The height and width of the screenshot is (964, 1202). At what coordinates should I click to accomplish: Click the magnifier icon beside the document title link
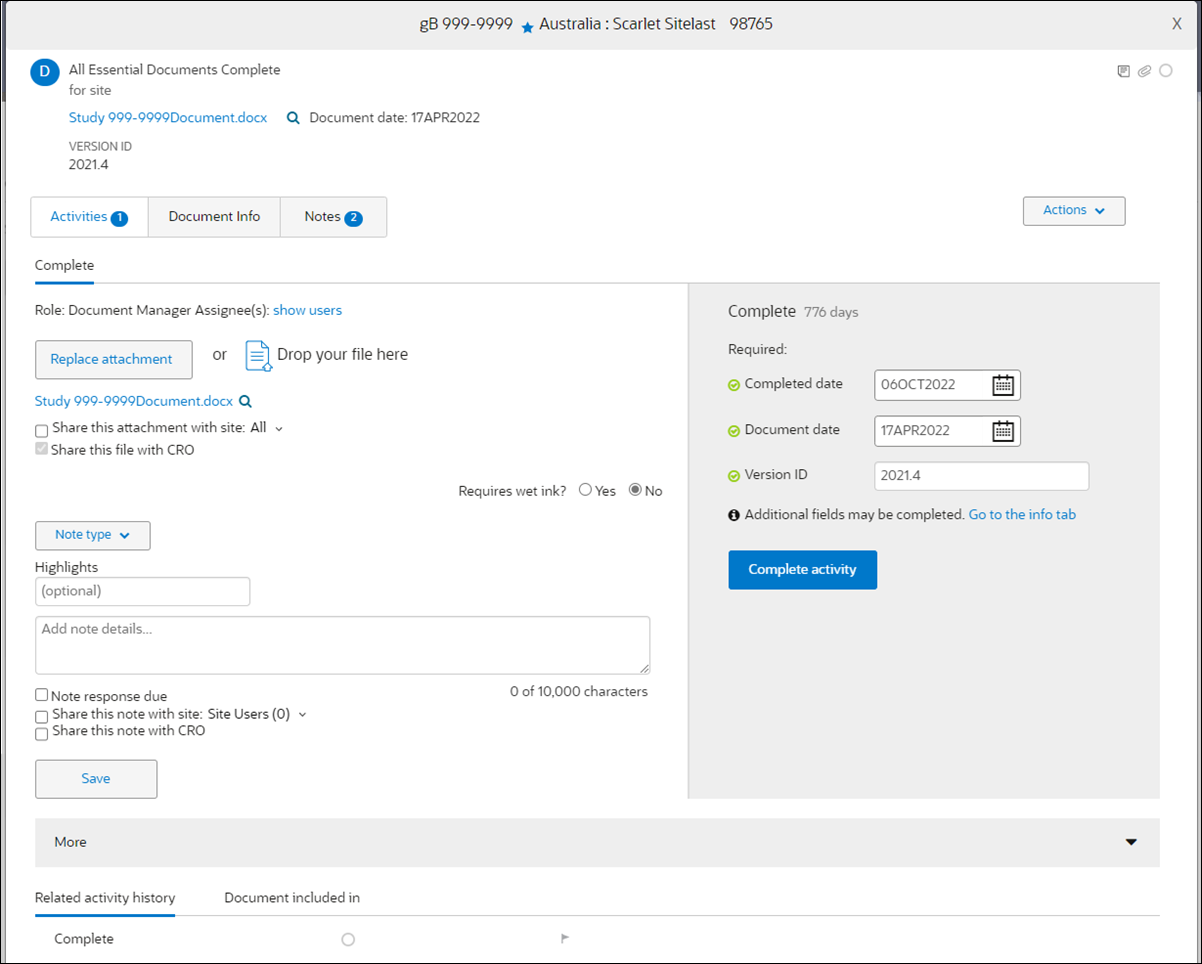pyautogui.click(x=293, y=118)
